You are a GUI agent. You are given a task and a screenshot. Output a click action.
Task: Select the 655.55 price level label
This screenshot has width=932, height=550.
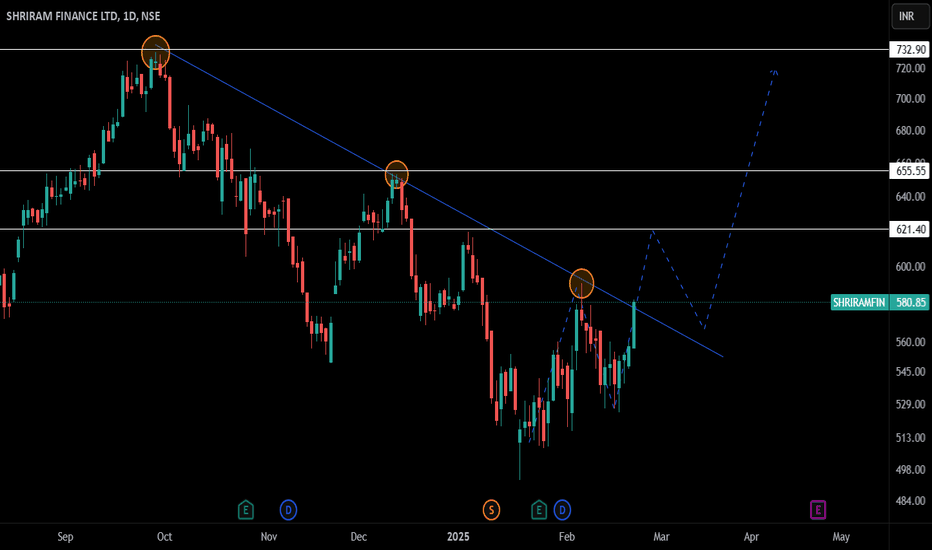(x=909, y=171)
